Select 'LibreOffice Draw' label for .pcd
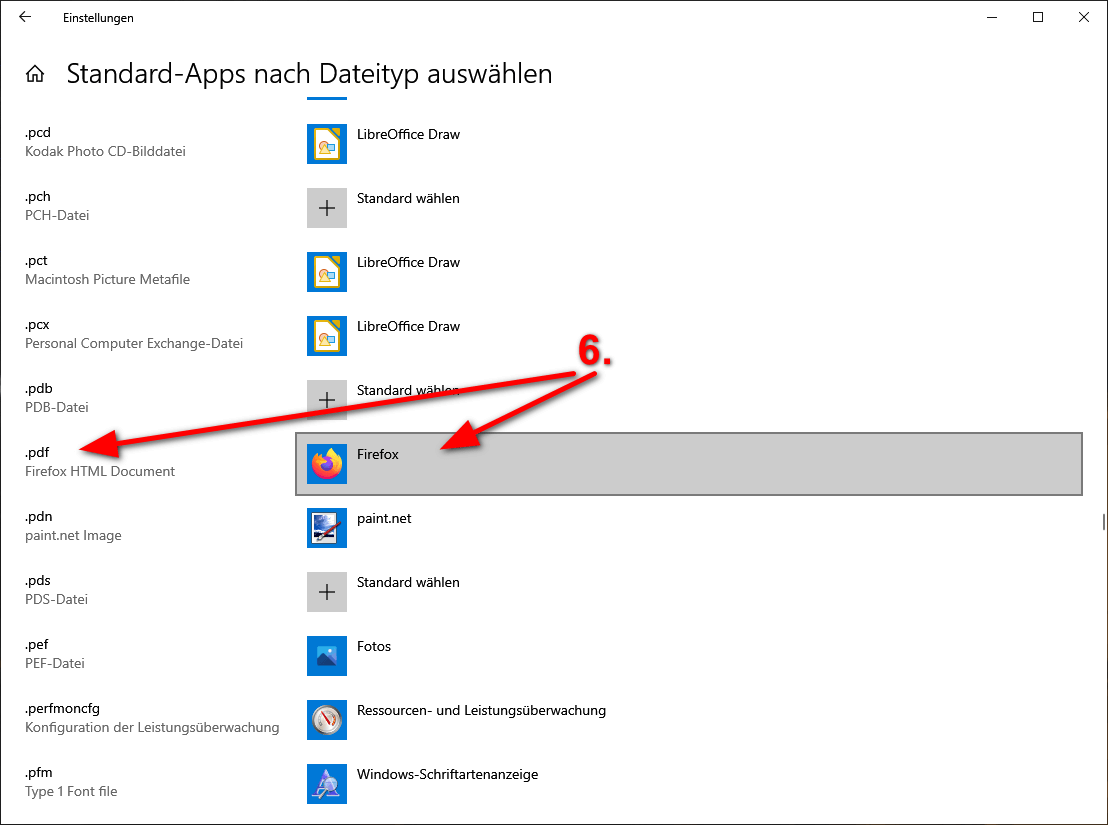This screenshot has width=1108, height=825. (408, 134)
